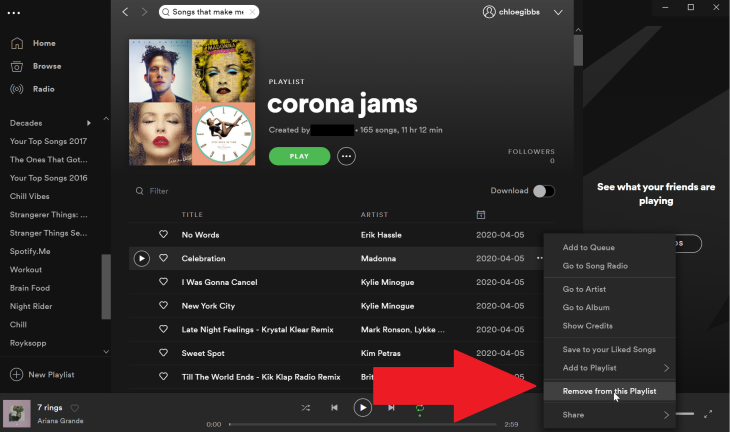
Task: Open Stranger Things Se... playlist
Action: pyautogui.click(x=48, y=233)
